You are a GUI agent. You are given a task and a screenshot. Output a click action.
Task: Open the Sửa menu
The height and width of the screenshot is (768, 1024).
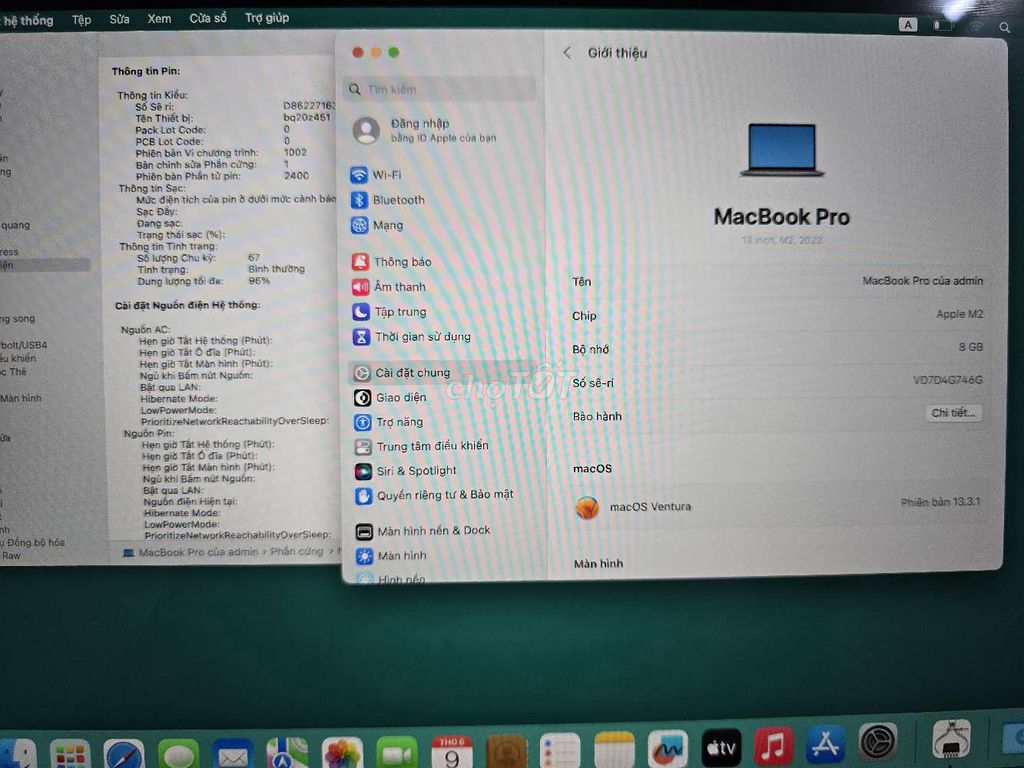[120, 19]
